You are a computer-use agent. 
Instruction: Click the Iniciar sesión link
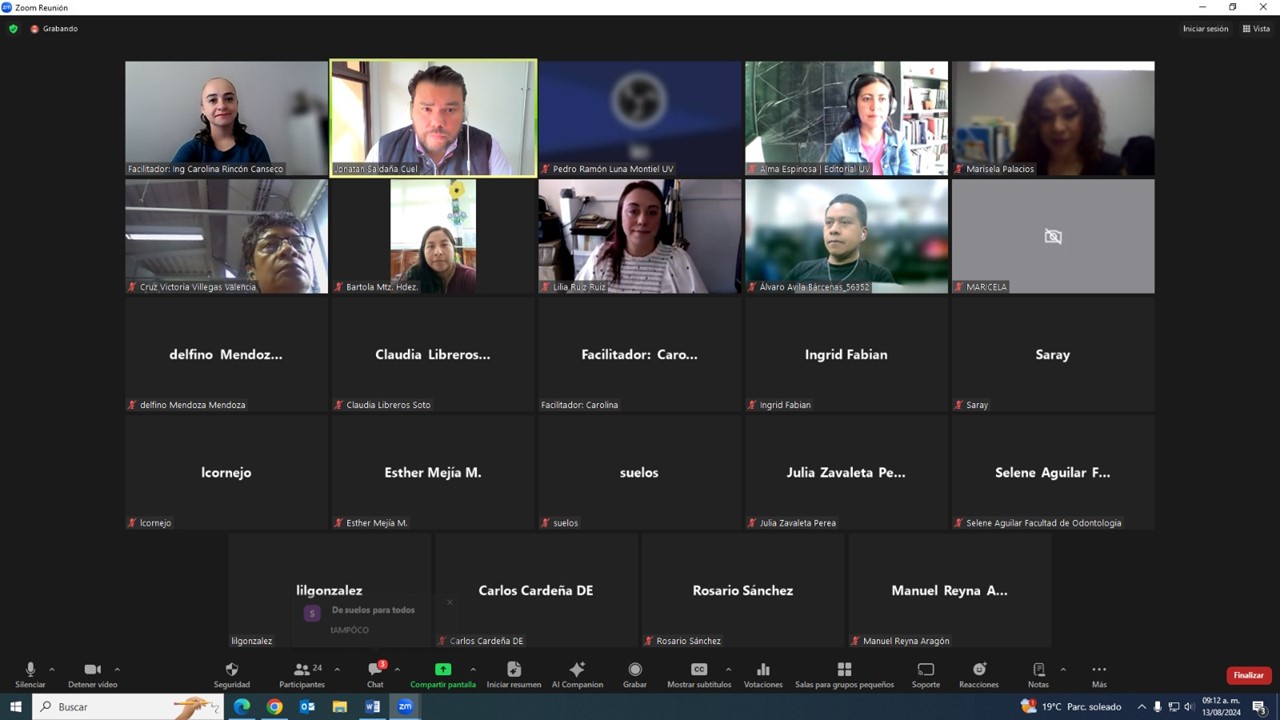1205,29
